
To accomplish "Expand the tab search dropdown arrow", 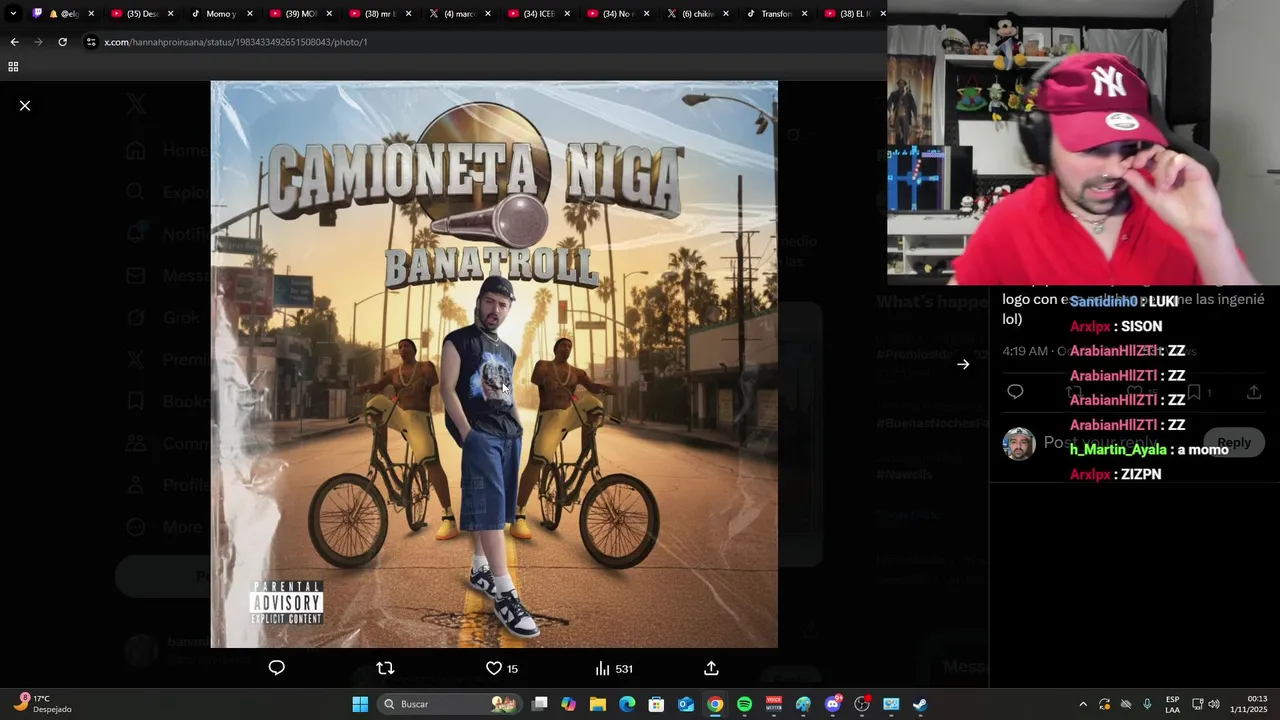I will (13, 14).
